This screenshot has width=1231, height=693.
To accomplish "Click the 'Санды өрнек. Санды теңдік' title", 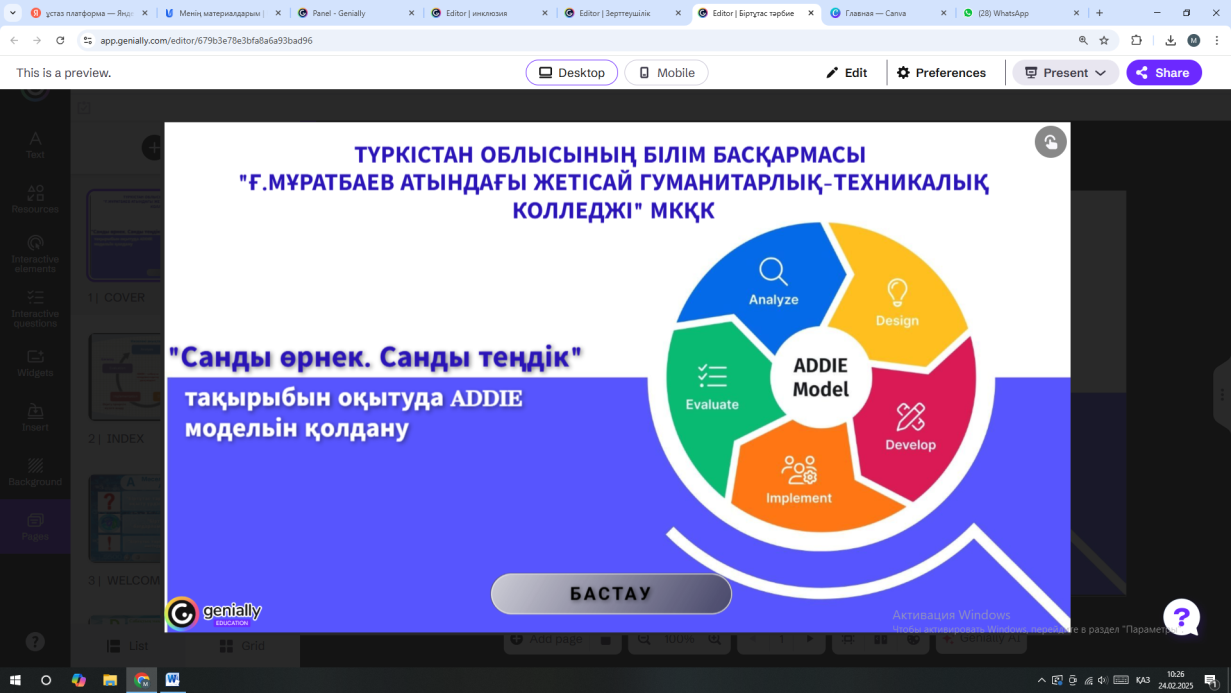I will 375,356.
